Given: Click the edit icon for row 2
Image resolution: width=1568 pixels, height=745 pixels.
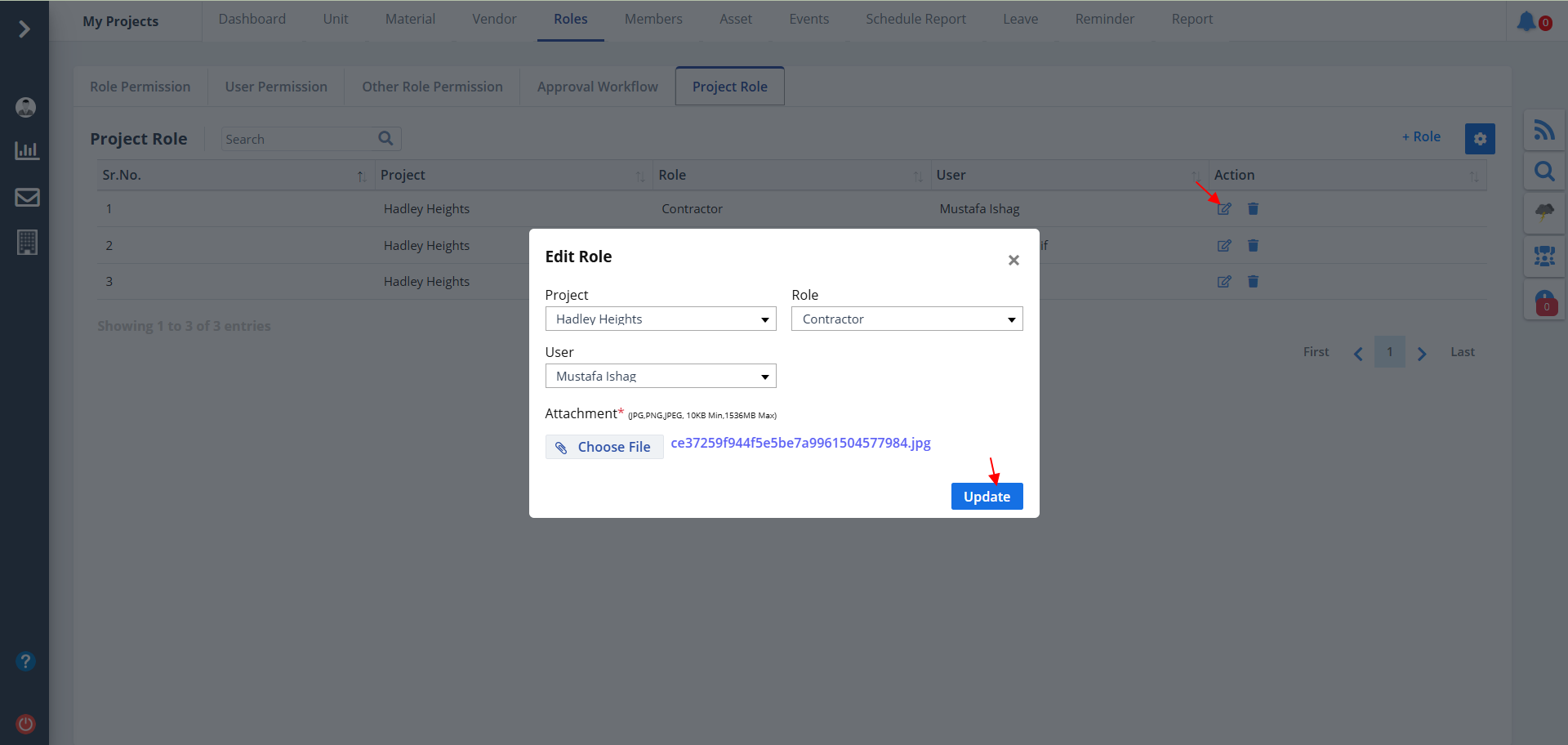Looking at the screenshot, I should [x=1223, y=246].
